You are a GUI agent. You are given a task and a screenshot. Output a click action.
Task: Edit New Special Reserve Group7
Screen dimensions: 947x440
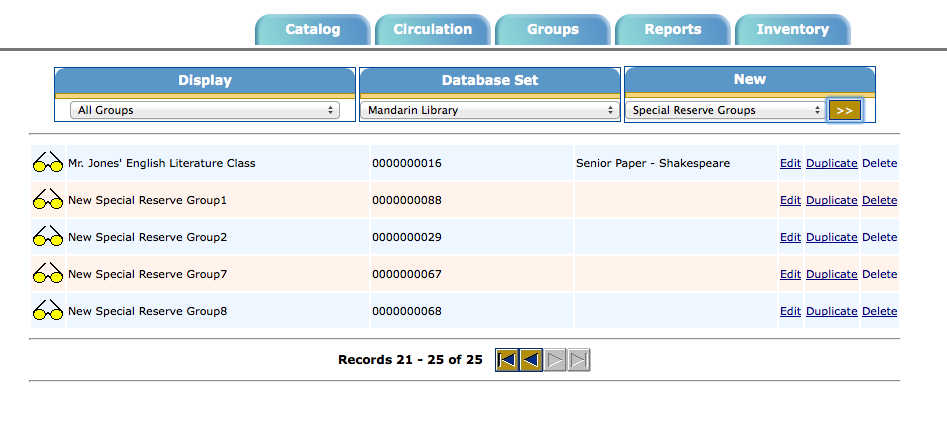pos(790,274)
